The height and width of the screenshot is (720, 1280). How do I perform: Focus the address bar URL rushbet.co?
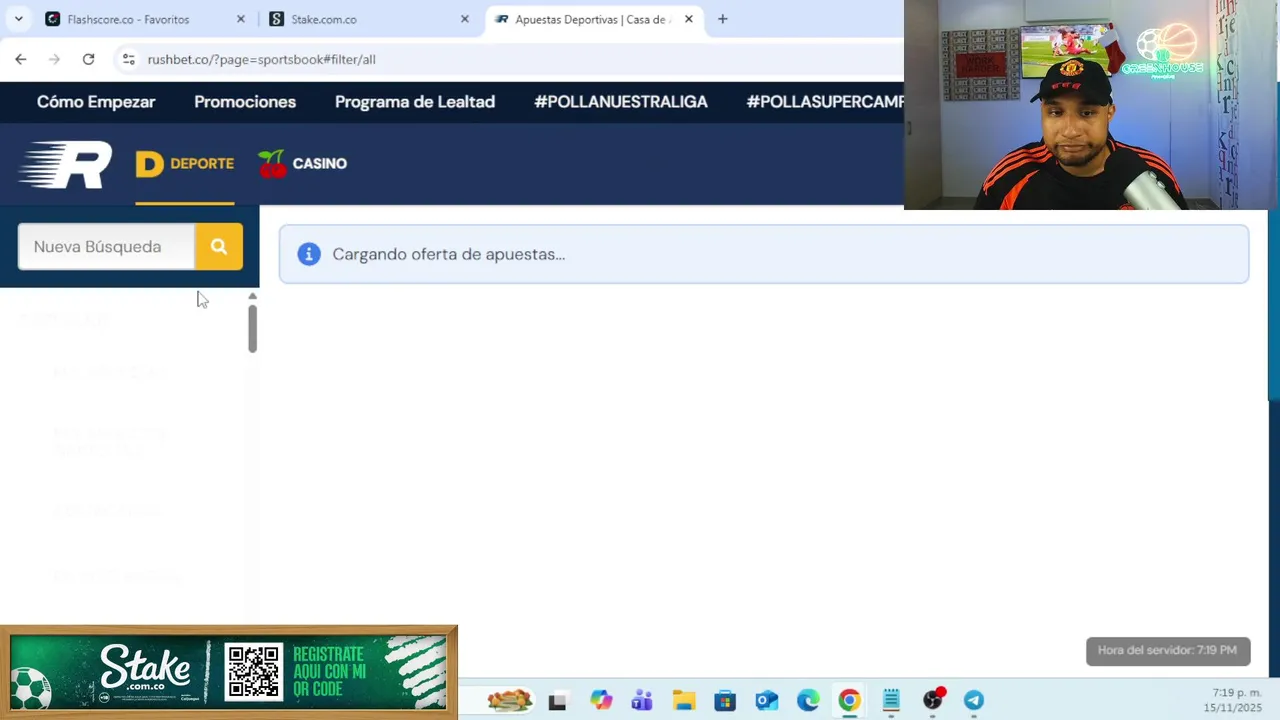pyautogui.click(x=261, y=59)
